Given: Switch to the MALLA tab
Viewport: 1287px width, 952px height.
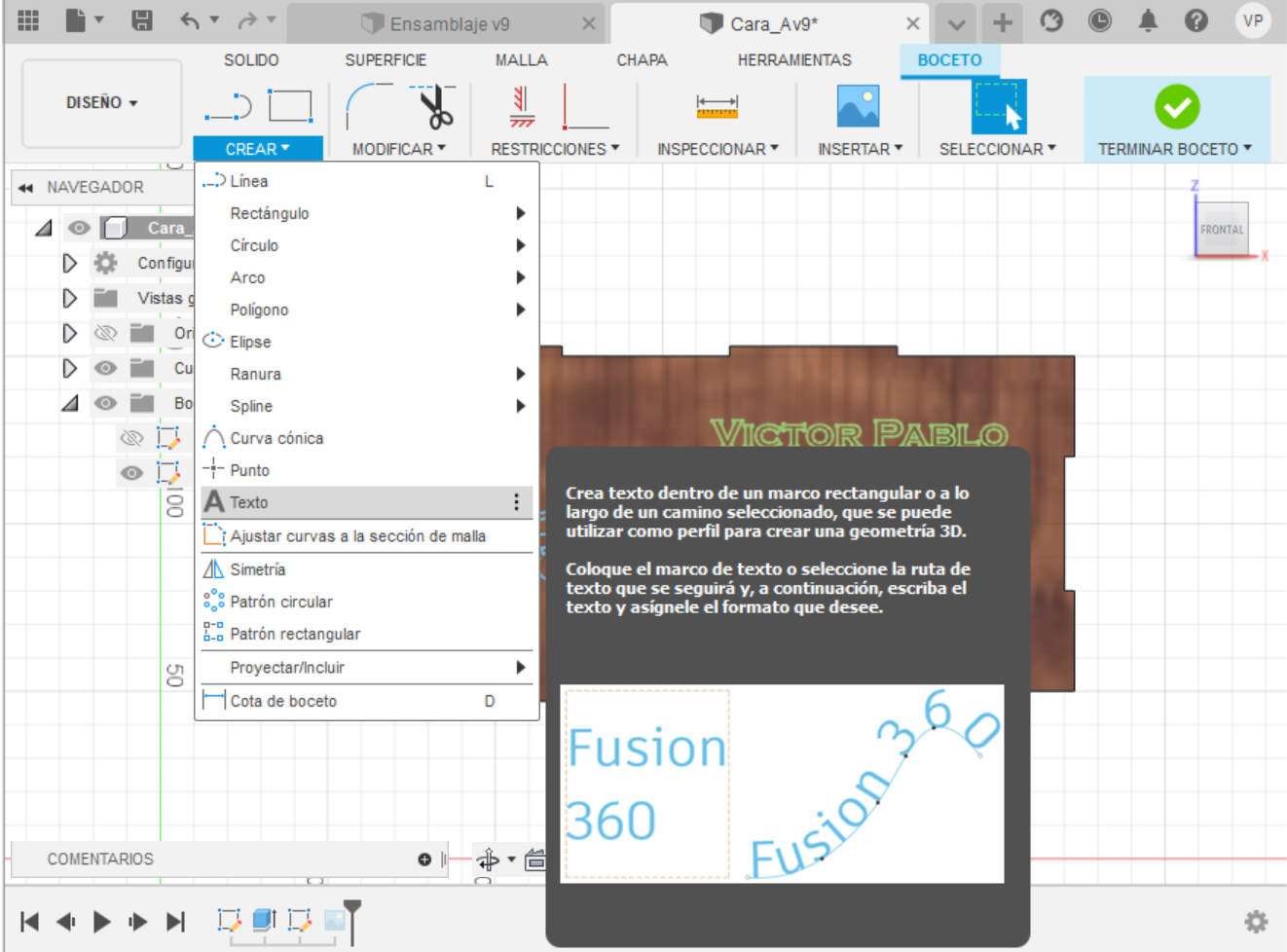Looking at the screenshot, I should click(522, 60).
